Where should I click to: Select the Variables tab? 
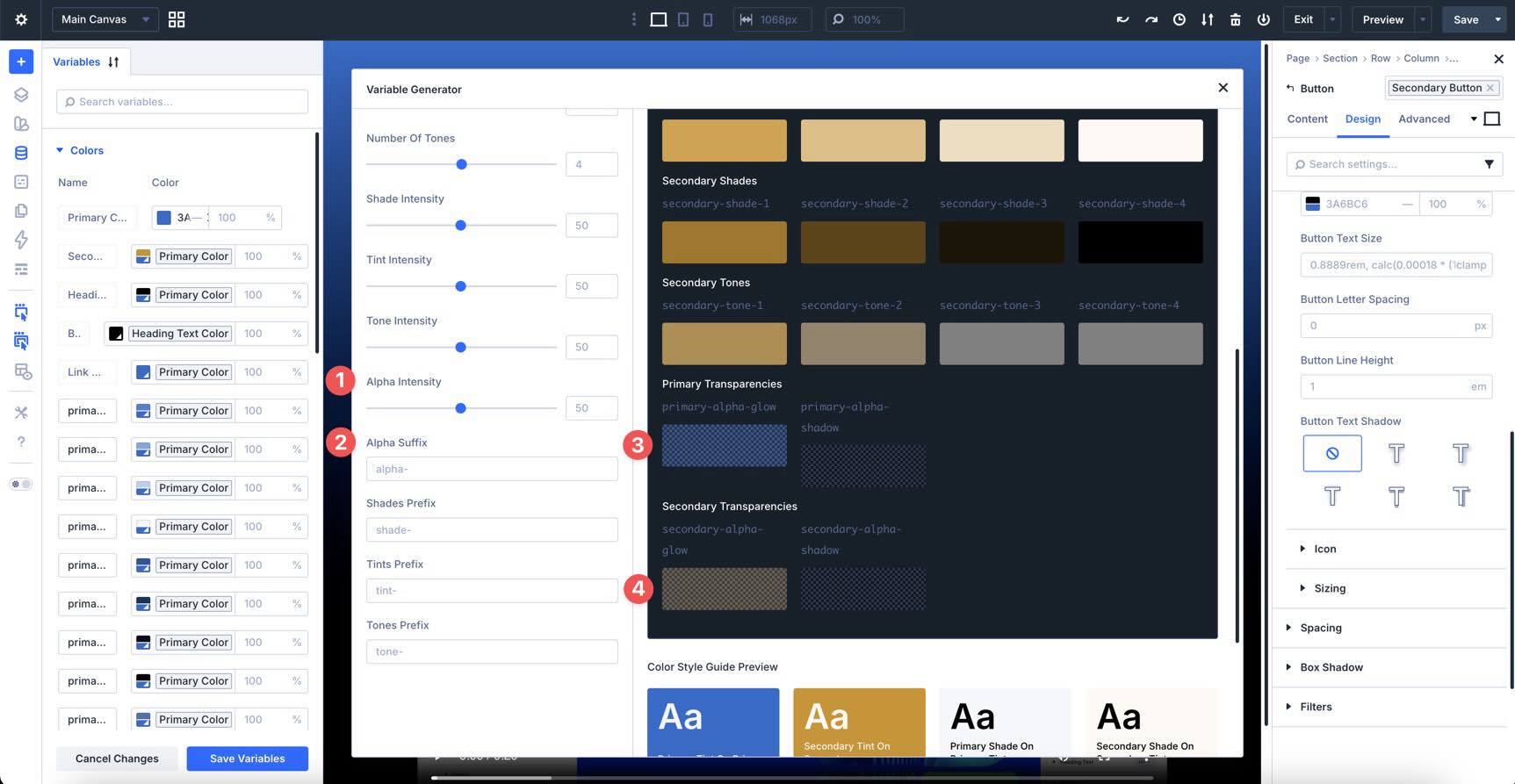click(x=76, y=62)
